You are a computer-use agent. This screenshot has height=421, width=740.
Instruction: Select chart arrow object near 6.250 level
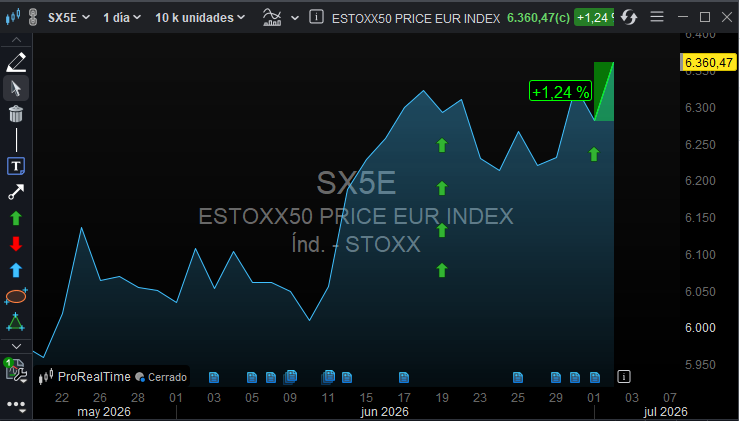coord(442,145)
